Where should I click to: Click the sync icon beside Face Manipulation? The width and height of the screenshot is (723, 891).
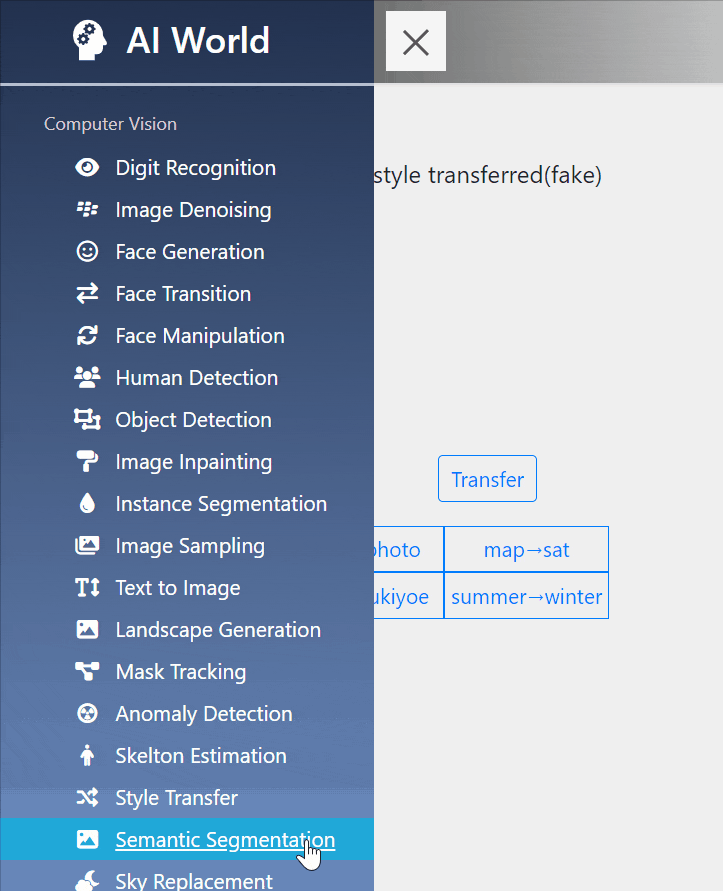click(87, 335)
